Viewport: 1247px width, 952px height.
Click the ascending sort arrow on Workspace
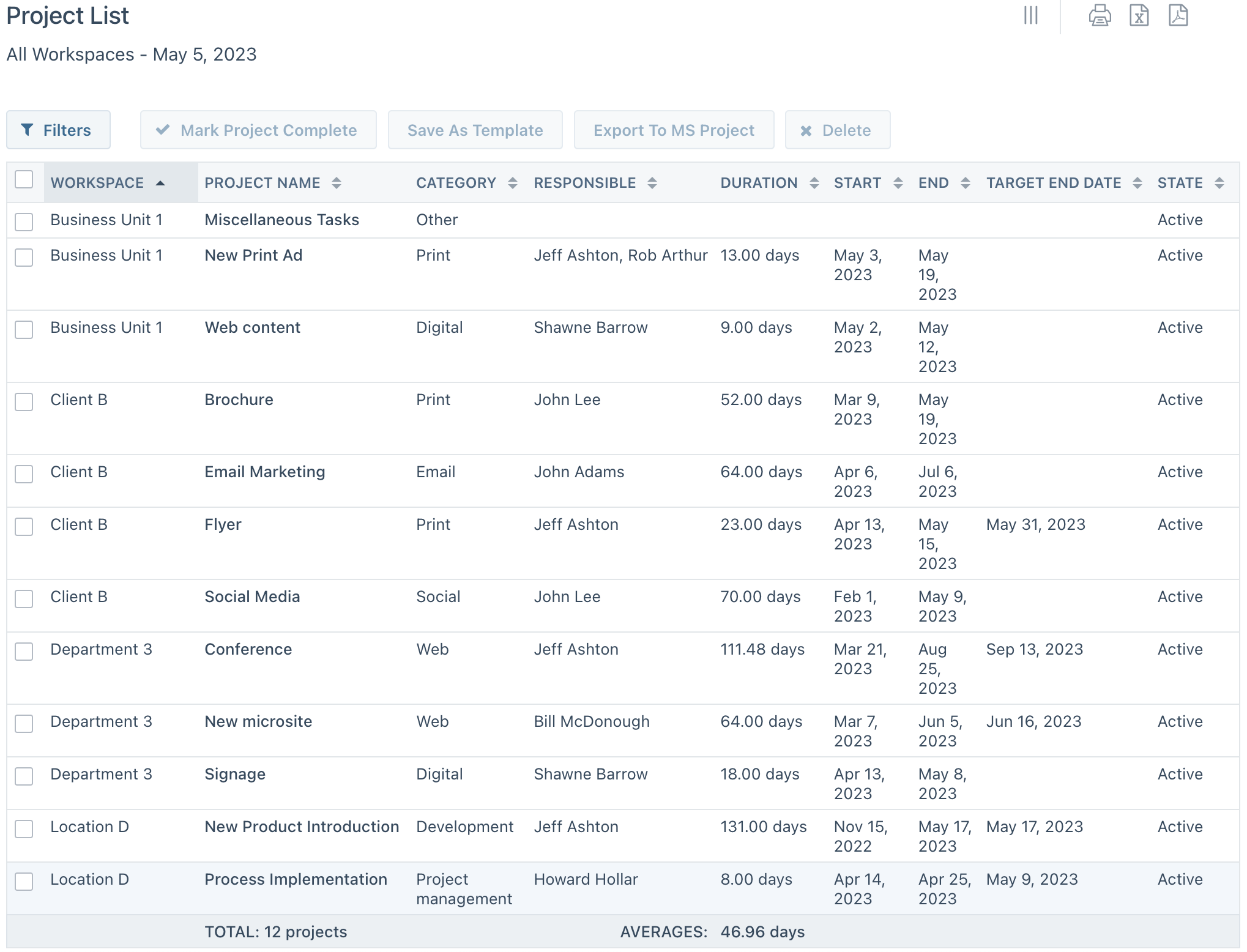point(161,182)
